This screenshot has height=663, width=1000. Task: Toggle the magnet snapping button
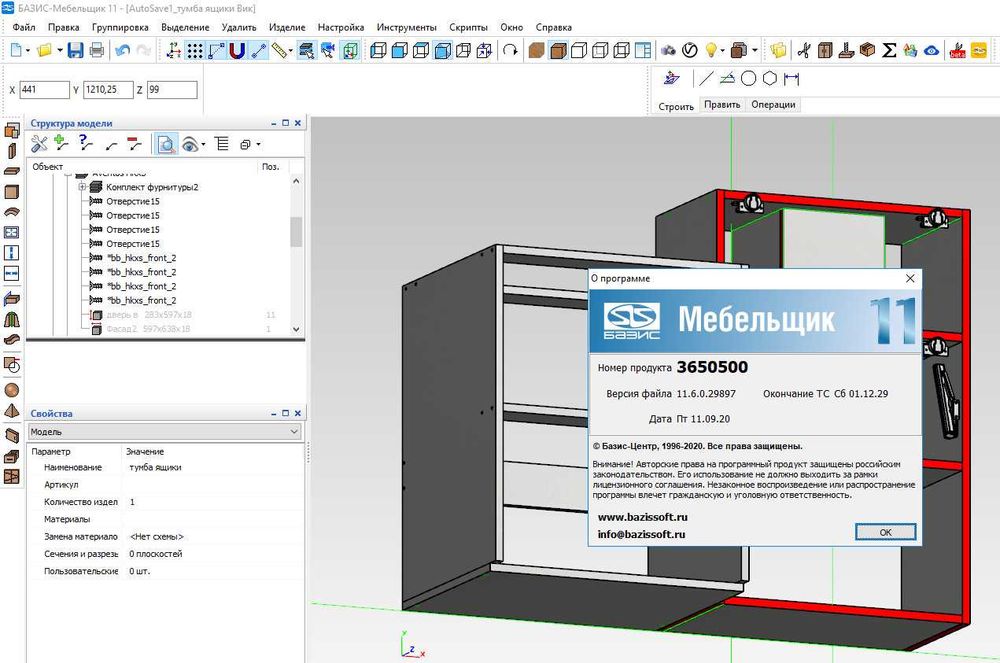pyautogui.click(x=237, y=50)
